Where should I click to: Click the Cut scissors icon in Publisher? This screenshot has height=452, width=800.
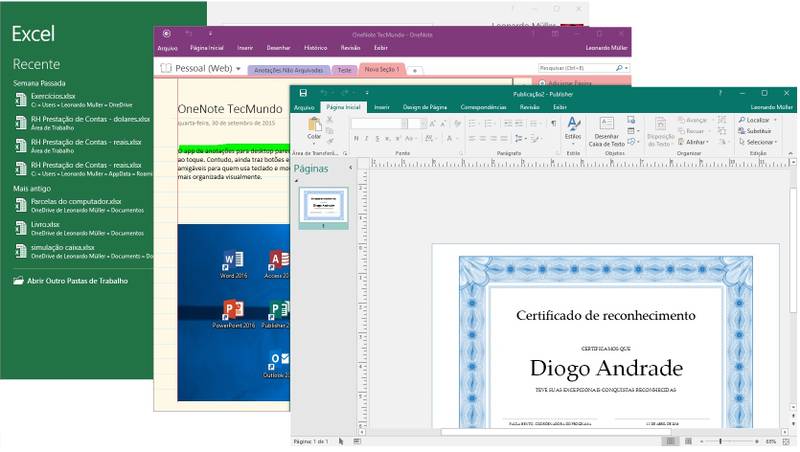330,119
